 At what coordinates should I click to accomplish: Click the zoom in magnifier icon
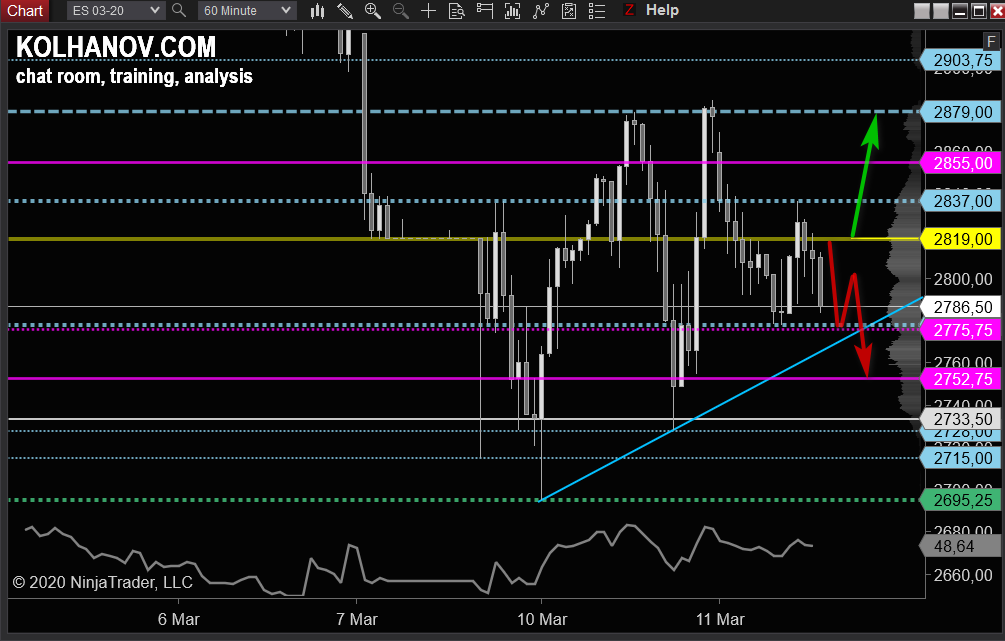click(373, 11)
